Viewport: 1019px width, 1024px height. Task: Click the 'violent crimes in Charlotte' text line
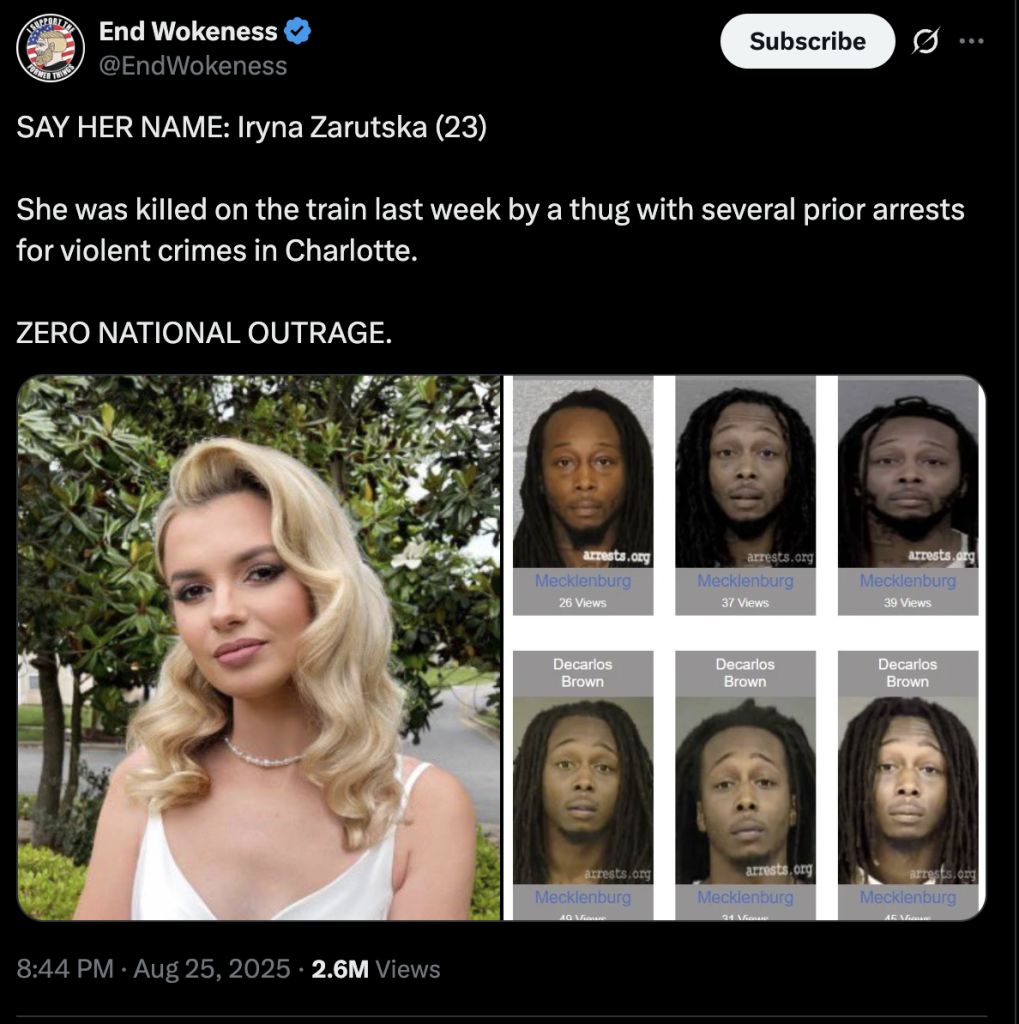click(217, 251)
